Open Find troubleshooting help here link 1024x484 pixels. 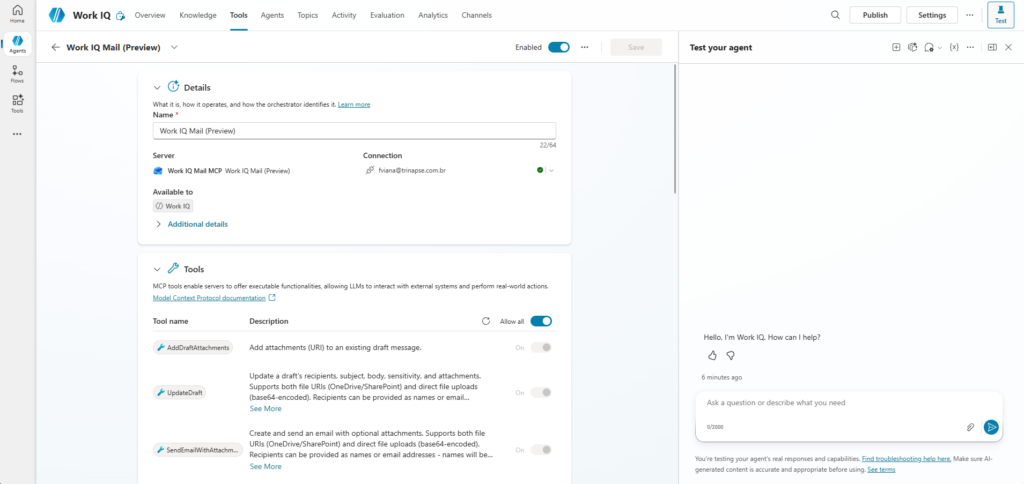pyautogui.click(x=906, y=459)
